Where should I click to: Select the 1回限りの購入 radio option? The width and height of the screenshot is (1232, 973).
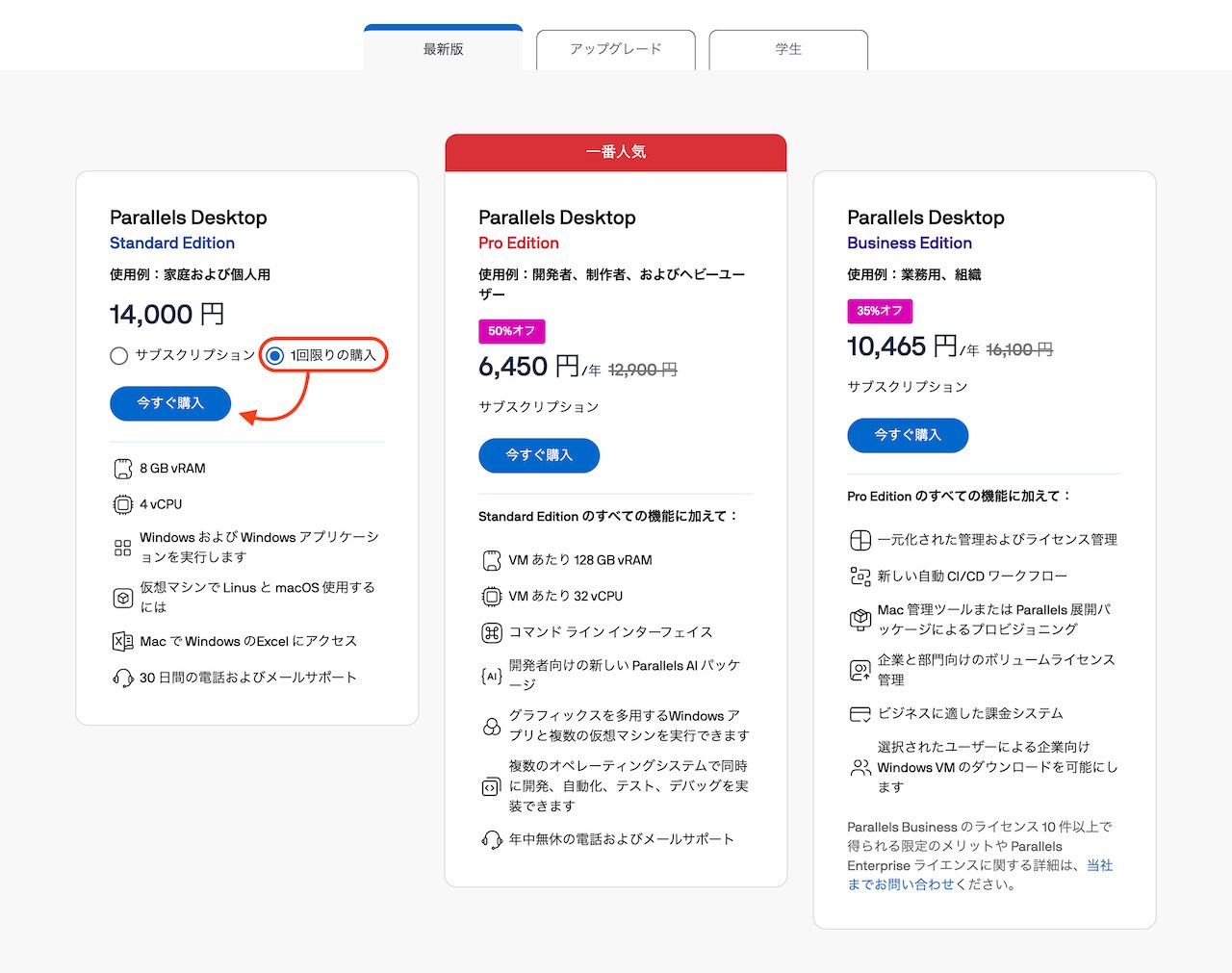(x=275, y=356)
